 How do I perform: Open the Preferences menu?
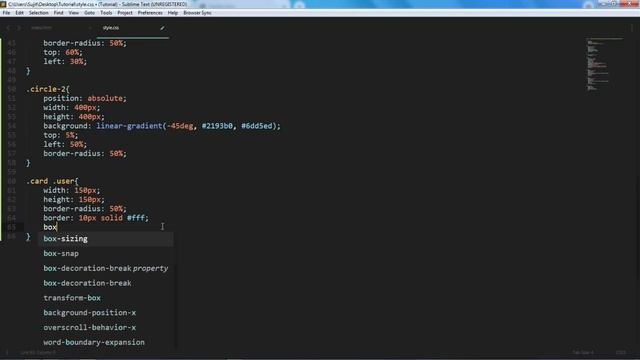pos(150,13)
